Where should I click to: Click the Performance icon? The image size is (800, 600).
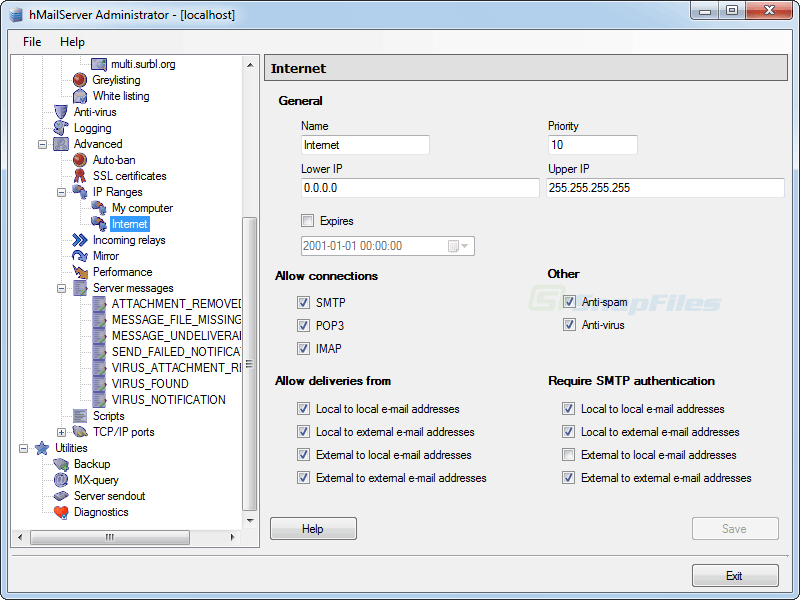click(80, 272)
